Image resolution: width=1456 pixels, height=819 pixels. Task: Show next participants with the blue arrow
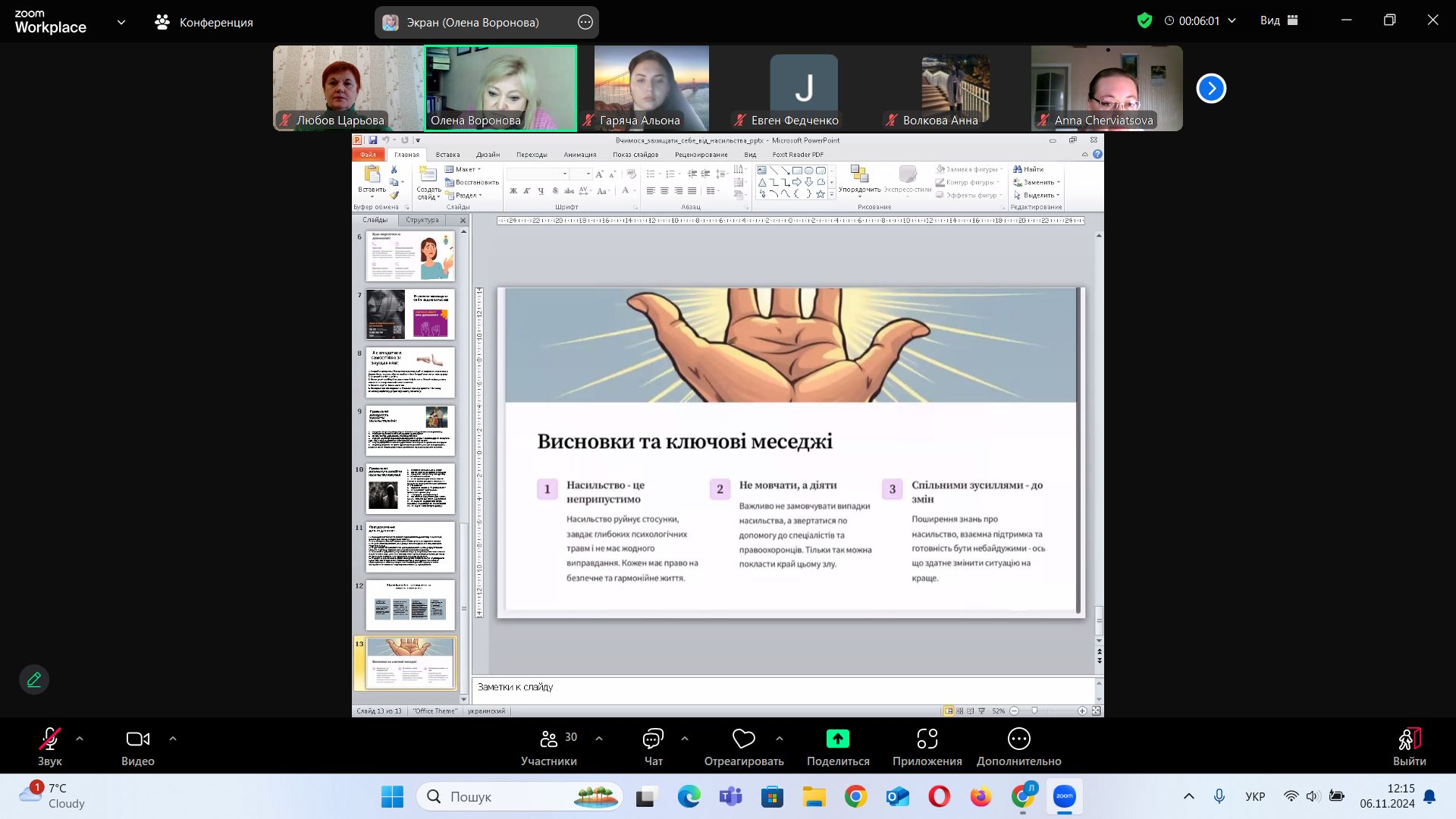pyautogui.click(x=1211, y=89)
